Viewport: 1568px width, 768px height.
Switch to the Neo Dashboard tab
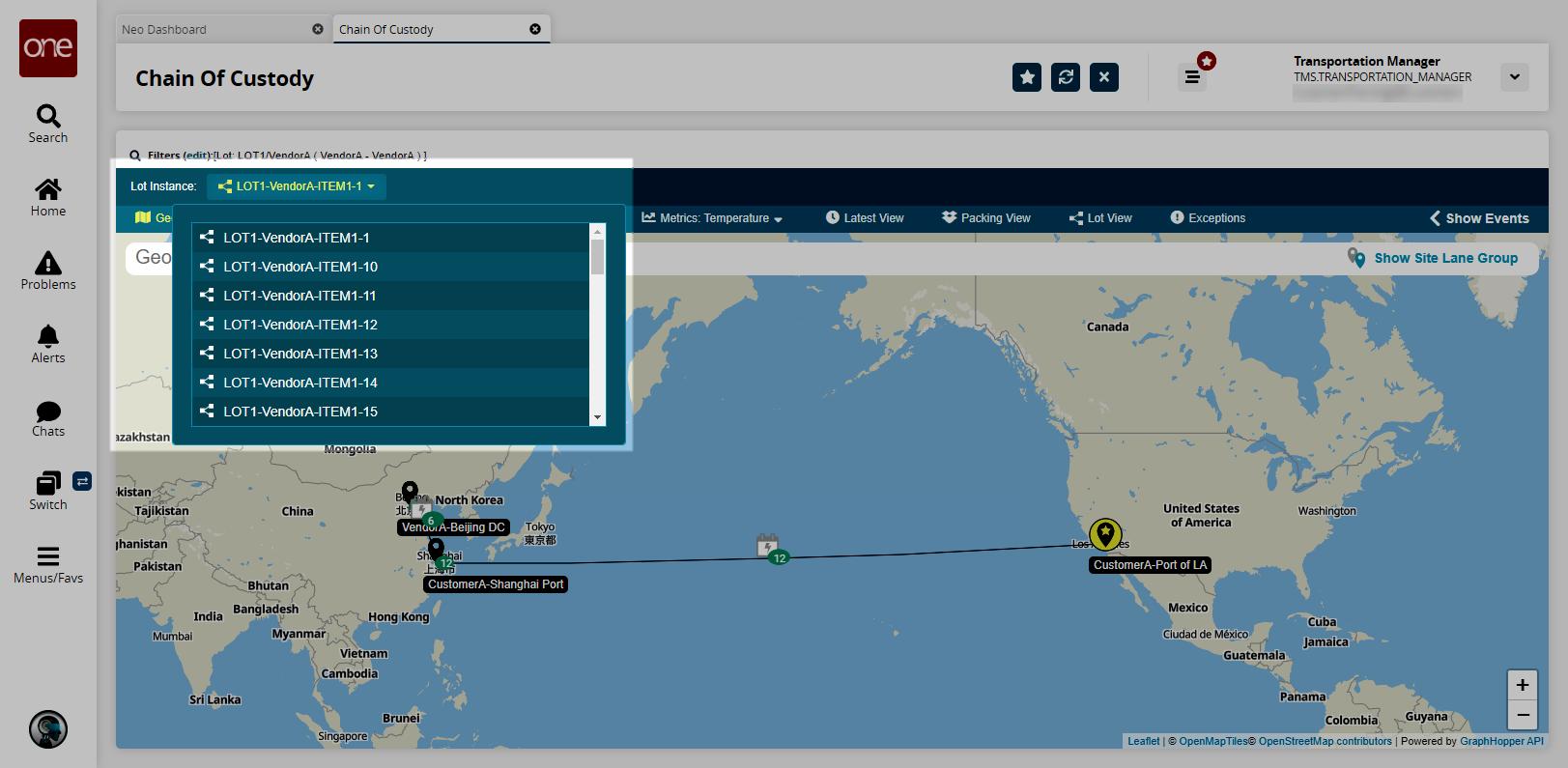click(x=222, y=29)
